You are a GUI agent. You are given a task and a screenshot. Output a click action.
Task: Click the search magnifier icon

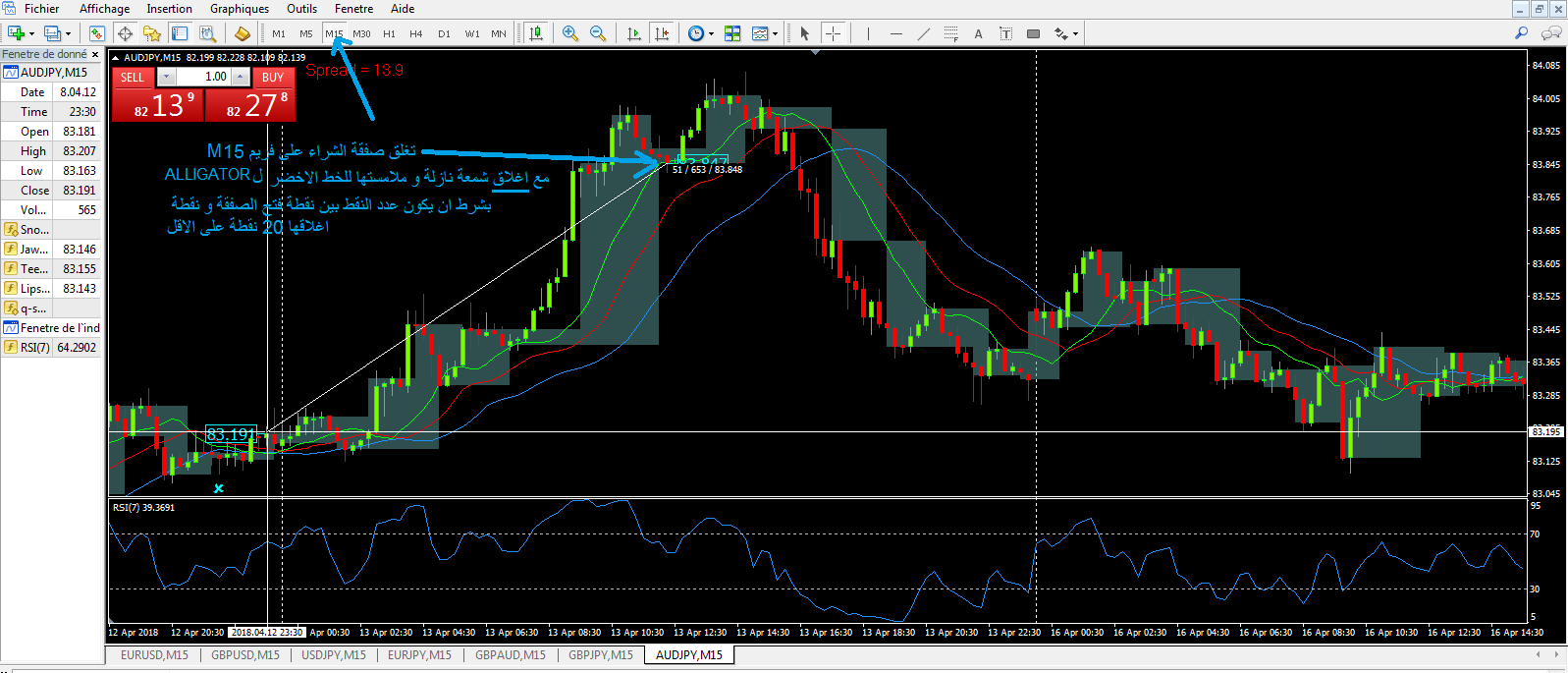(x=1521, y=33)
